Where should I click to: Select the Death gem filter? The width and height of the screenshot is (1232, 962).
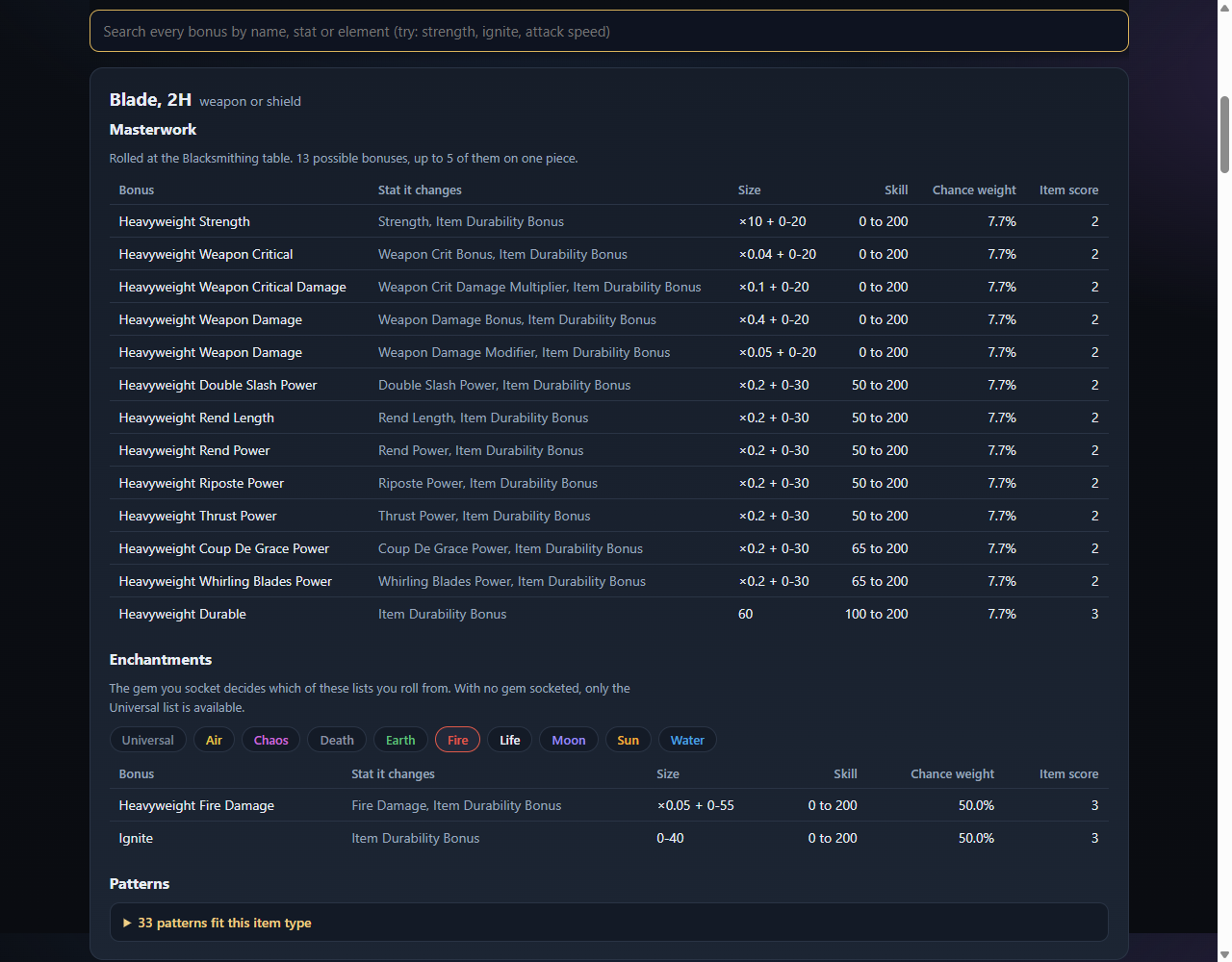click(x=337, y=740)
